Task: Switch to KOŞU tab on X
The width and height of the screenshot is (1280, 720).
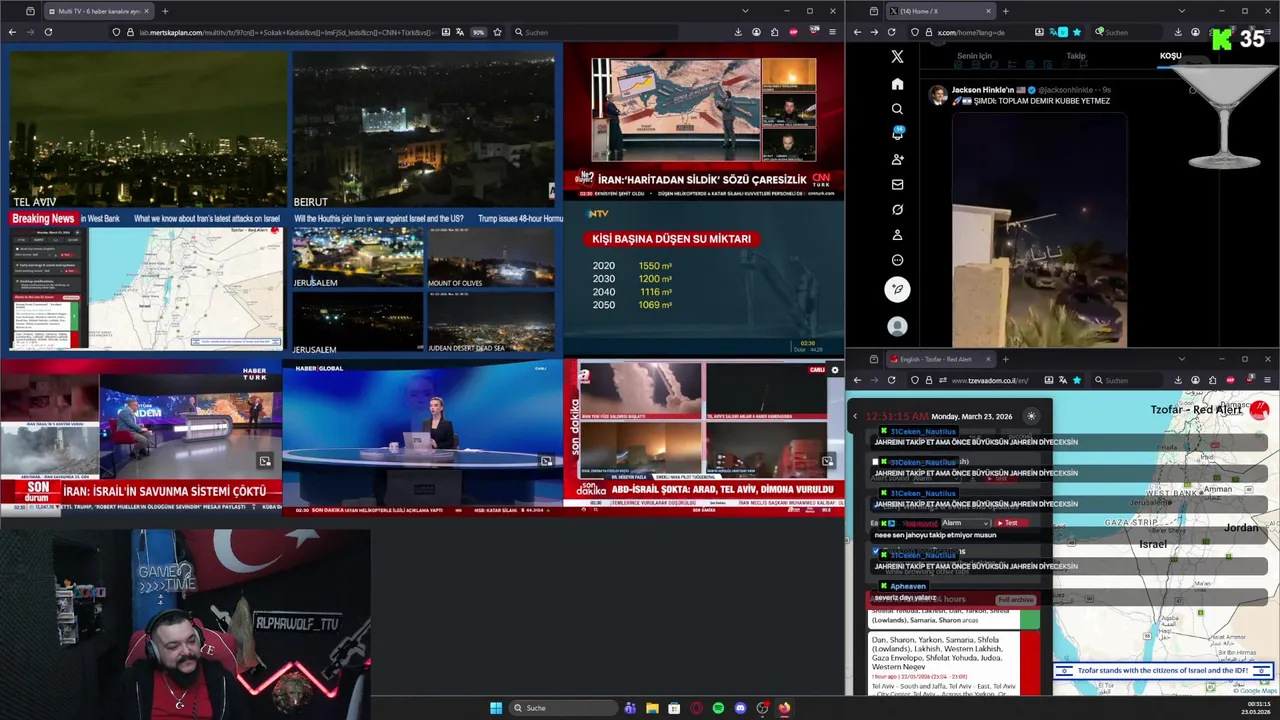Action: pyautogui.click(x=1170, y=56)
